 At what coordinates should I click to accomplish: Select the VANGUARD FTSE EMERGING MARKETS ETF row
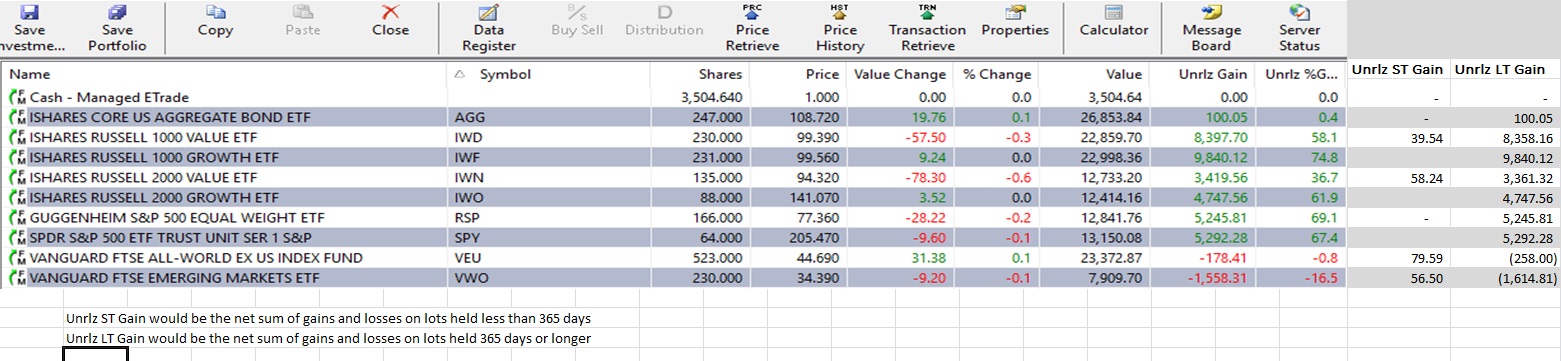click(674, 277)
